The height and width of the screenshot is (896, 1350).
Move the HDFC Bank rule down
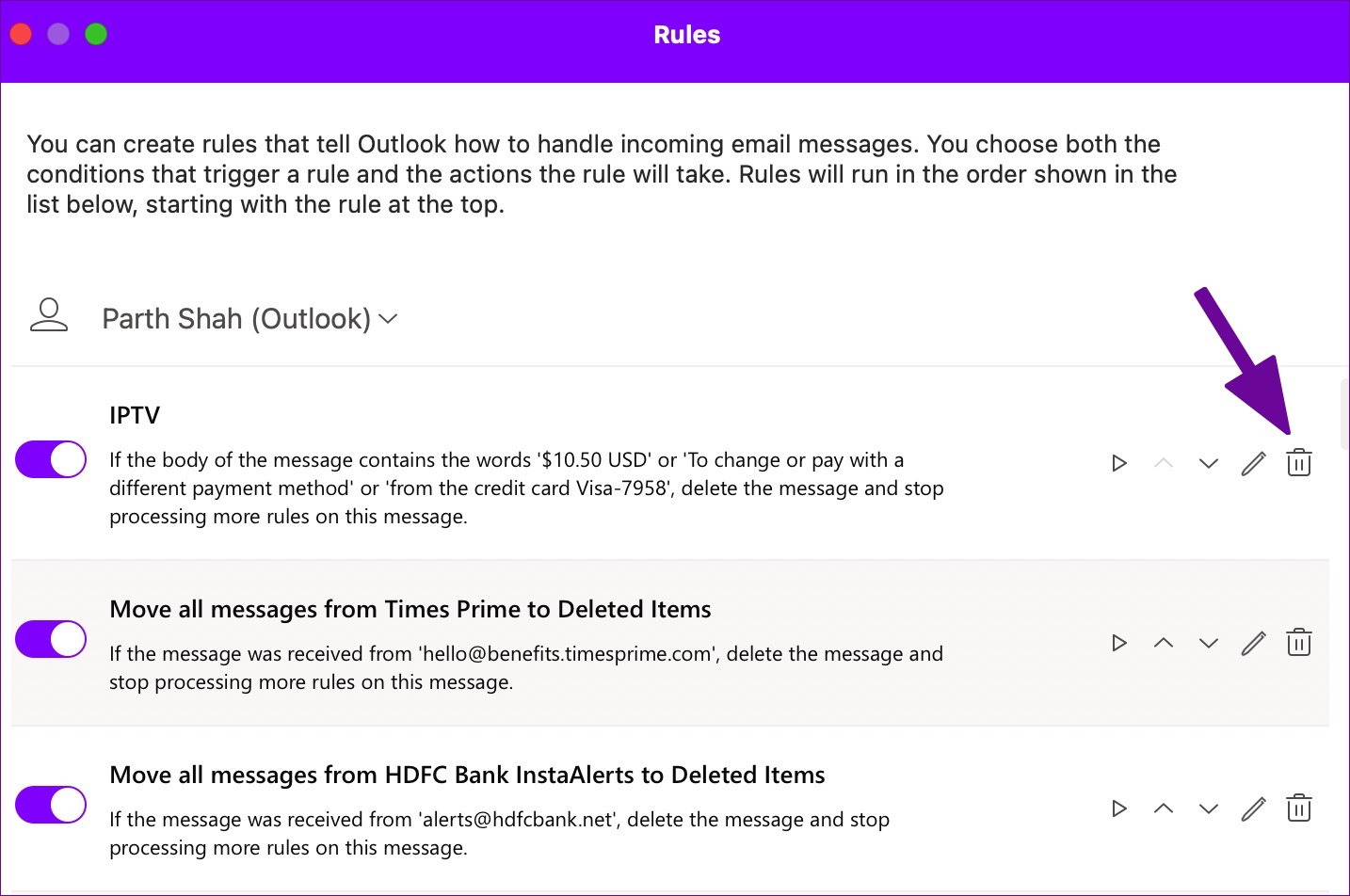(1209, 808)
